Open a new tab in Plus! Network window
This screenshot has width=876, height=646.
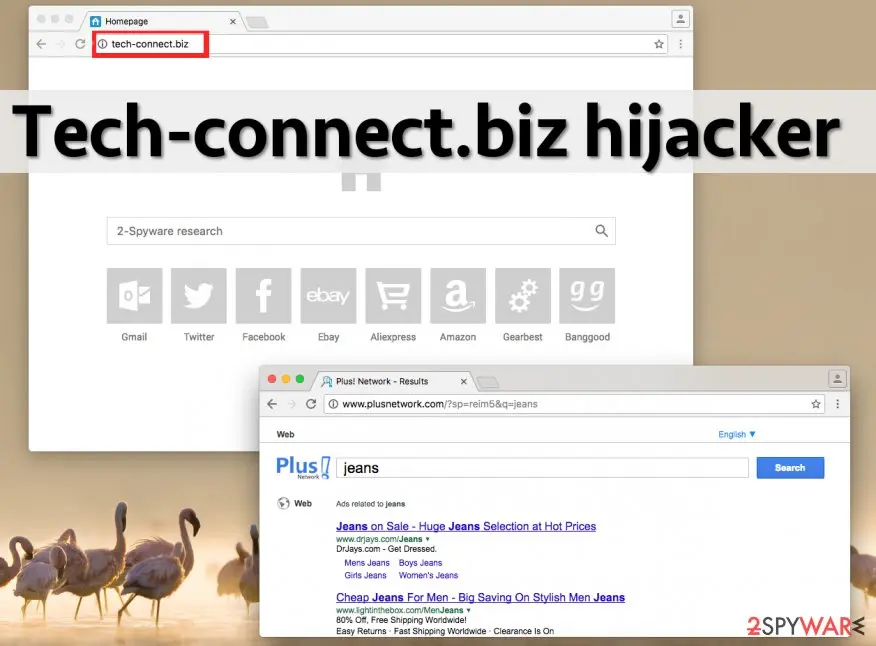487,382
